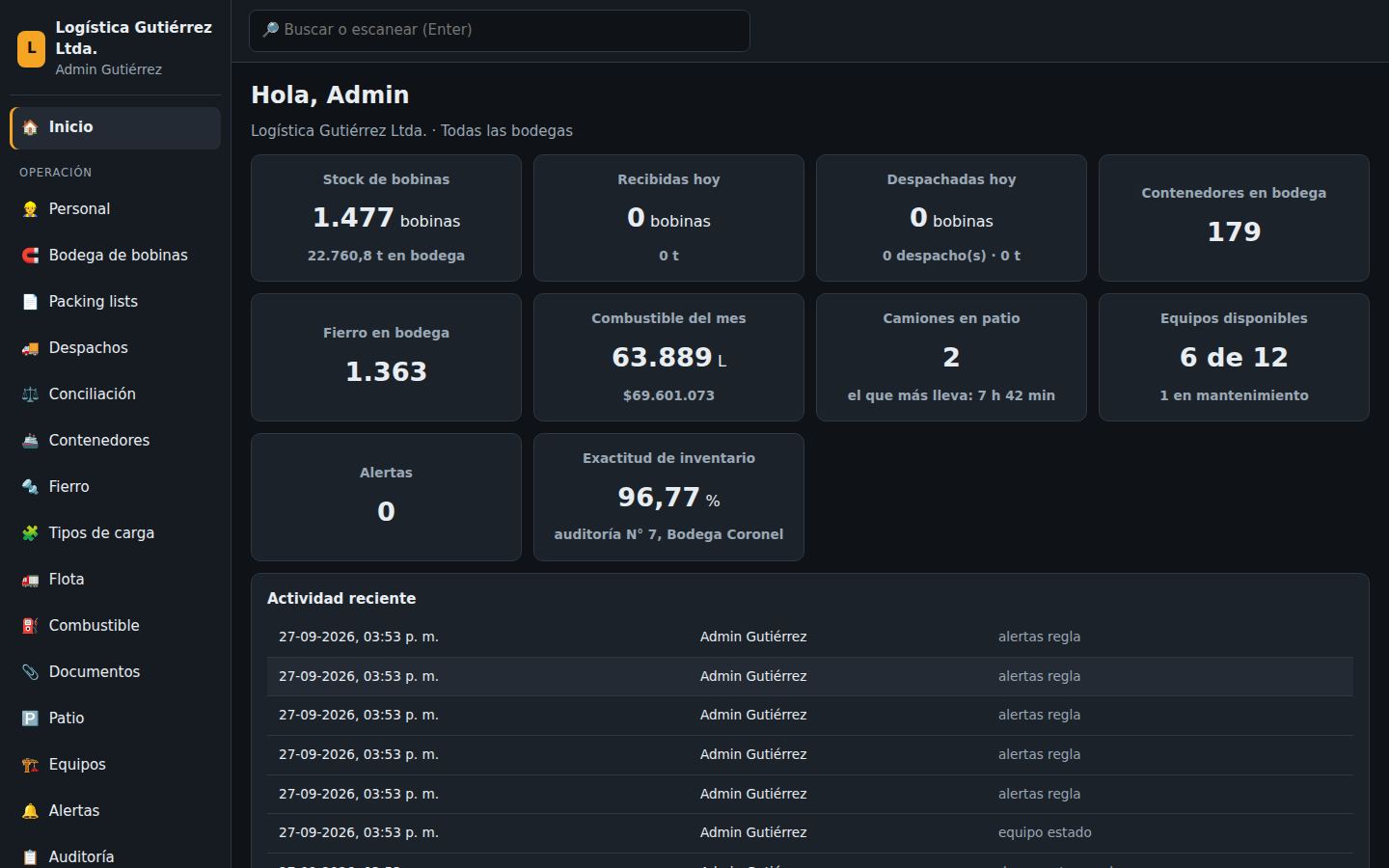Open the Combustible del mes card
The width and height of the screenshot is (1389, 868).
(x=668, y=357)
